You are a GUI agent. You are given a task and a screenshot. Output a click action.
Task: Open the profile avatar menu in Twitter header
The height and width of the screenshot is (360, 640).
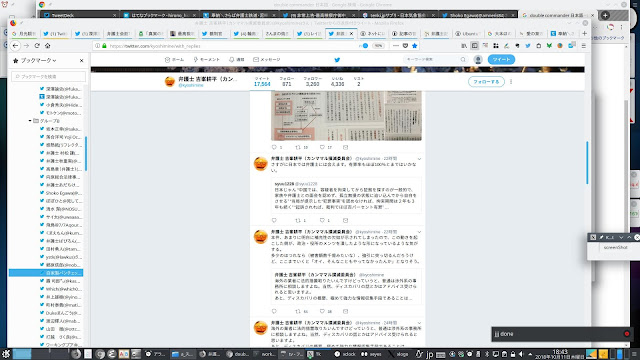click(x=478, y=60)
